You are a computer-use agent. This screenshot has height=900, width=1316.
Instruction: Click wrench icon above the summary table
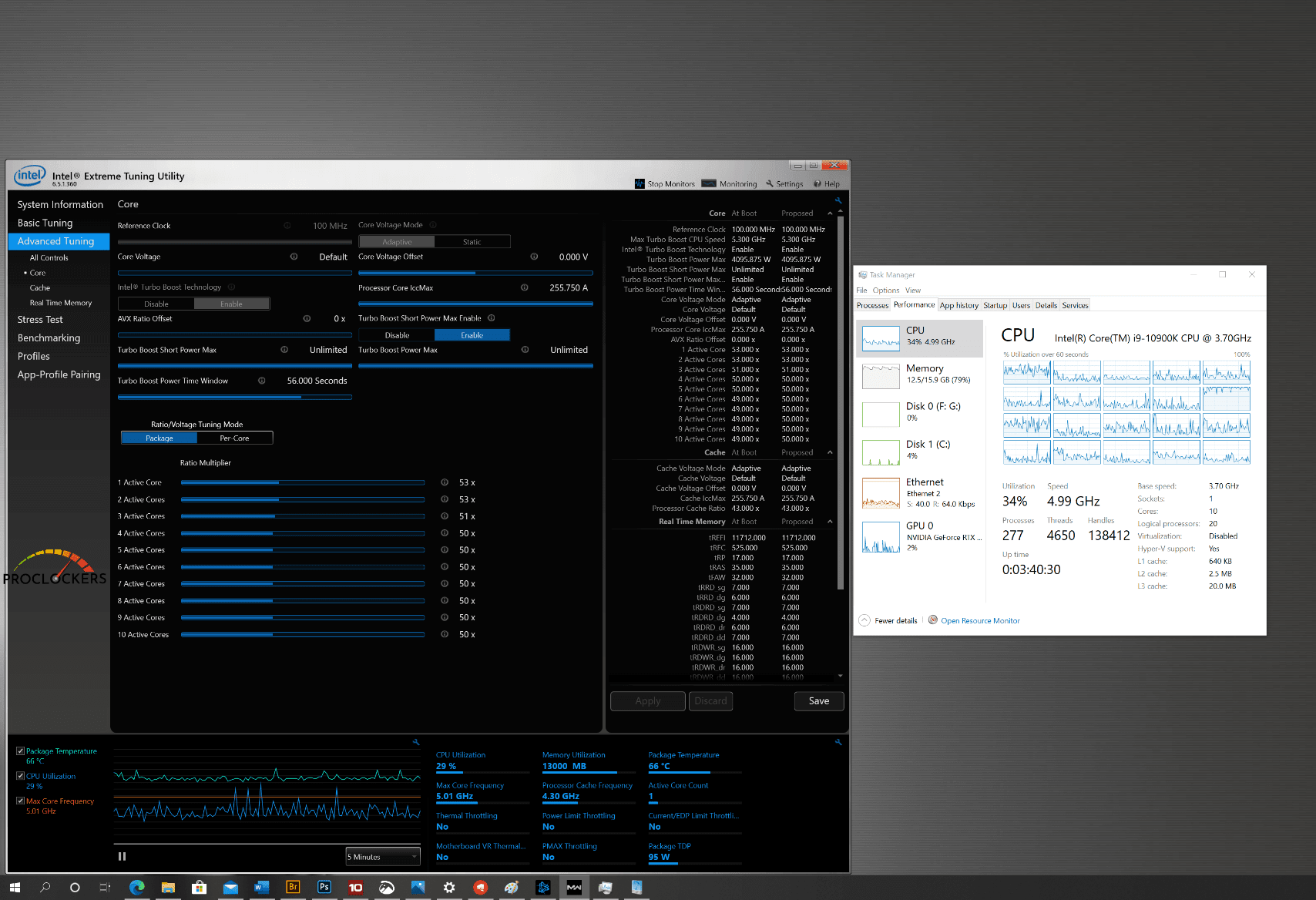click(x=838, y=200)
